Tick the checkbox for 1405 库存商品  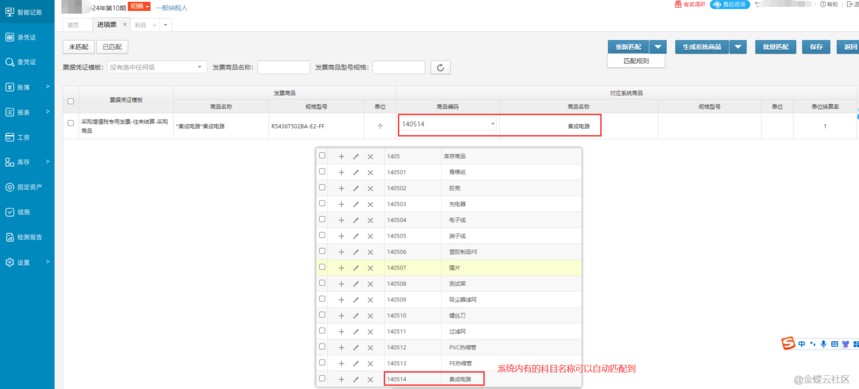tap(322, 156)
